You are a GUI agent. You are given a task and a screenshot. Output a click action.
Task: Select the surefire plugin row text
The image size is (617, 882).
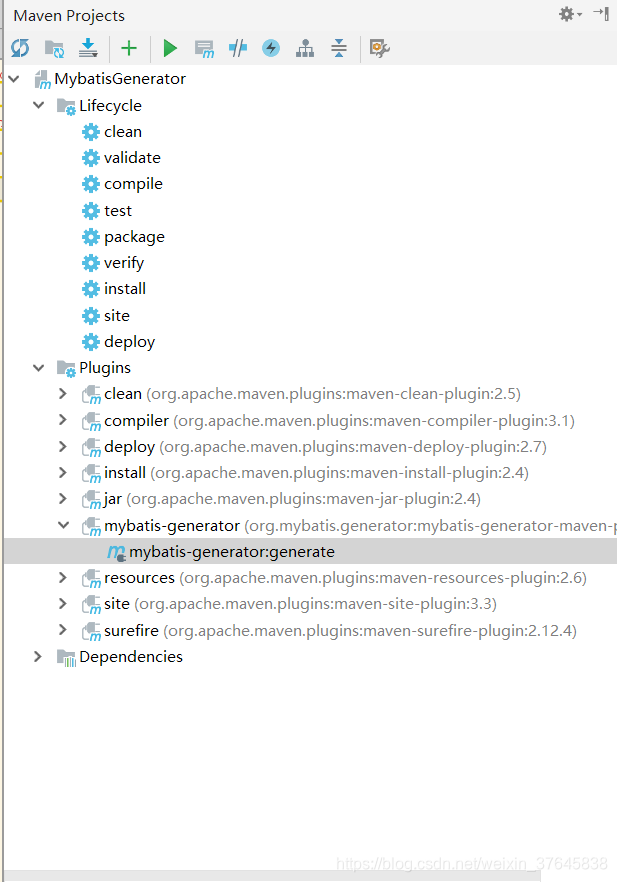click(340, 631)
